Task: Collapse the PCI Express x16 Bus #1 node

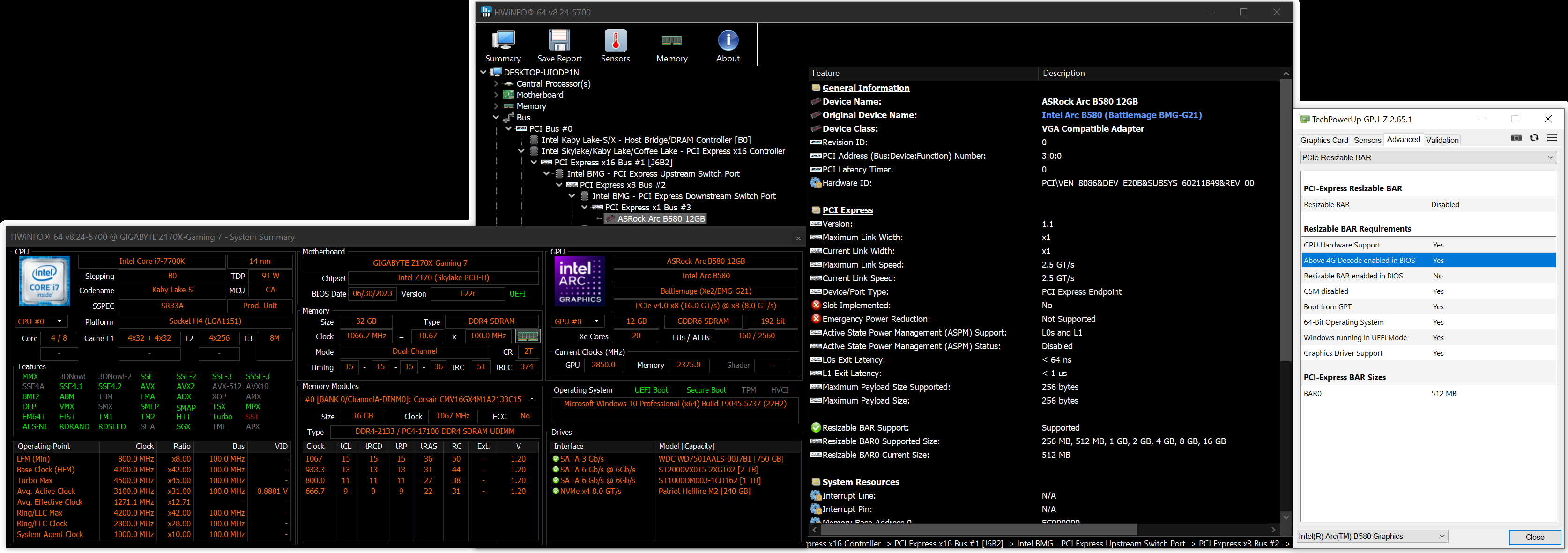Action: (534, 162)
